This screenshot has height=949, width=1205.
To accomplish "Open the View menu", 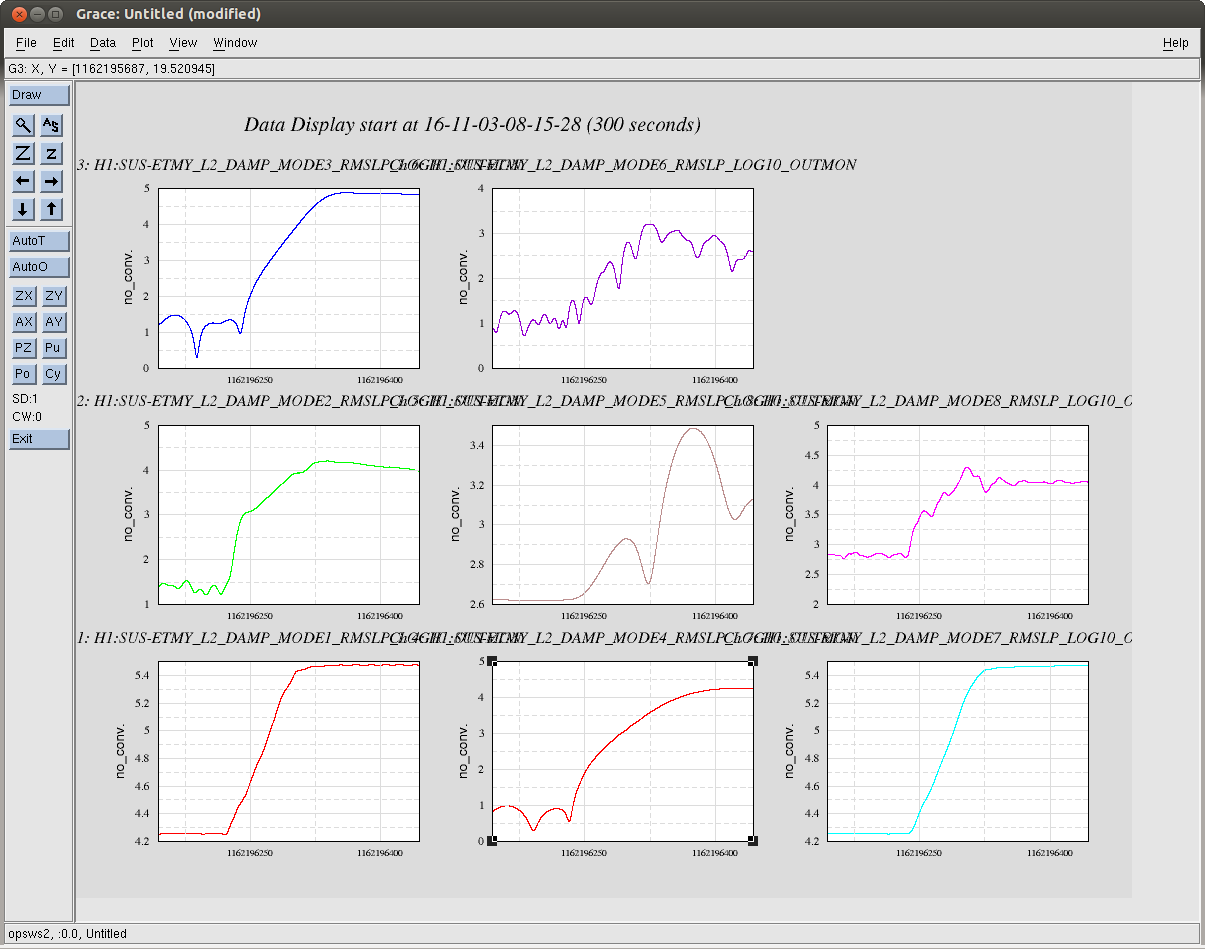I will point(183,43).
